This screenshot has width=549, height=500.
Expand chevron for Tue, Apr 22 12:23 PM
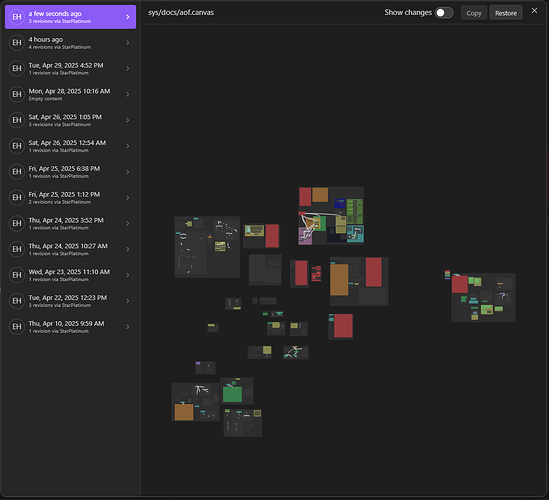[127, 301]
